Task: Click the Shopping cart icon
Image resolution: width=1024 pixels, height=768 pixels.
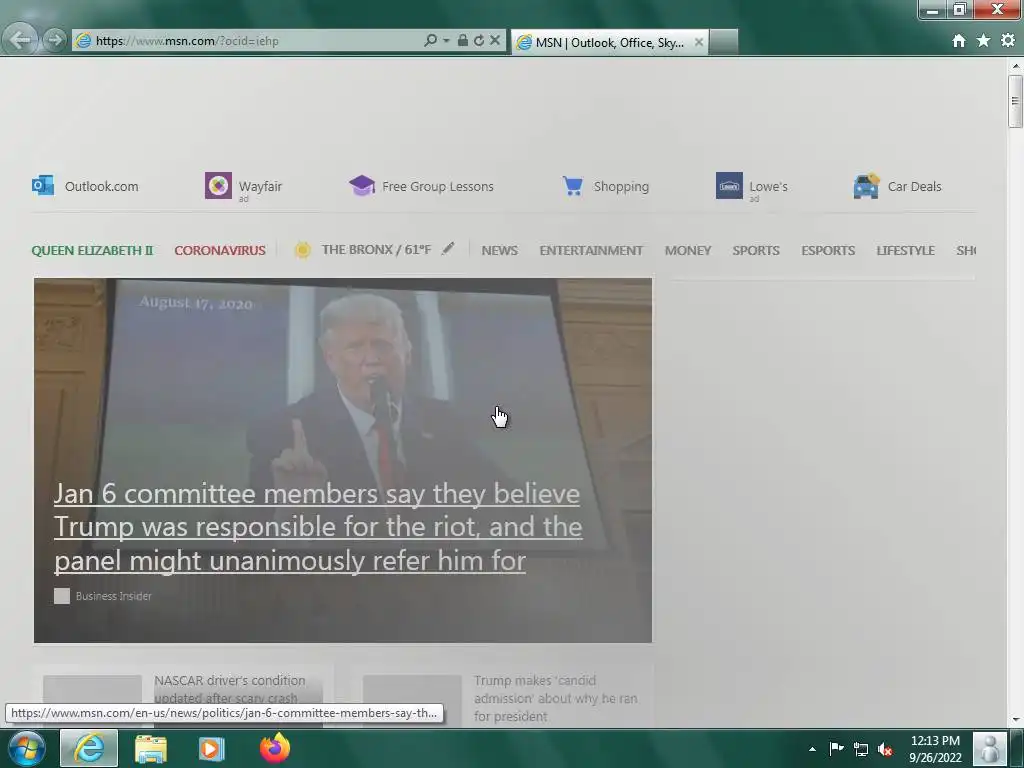Action: (573, 185)
